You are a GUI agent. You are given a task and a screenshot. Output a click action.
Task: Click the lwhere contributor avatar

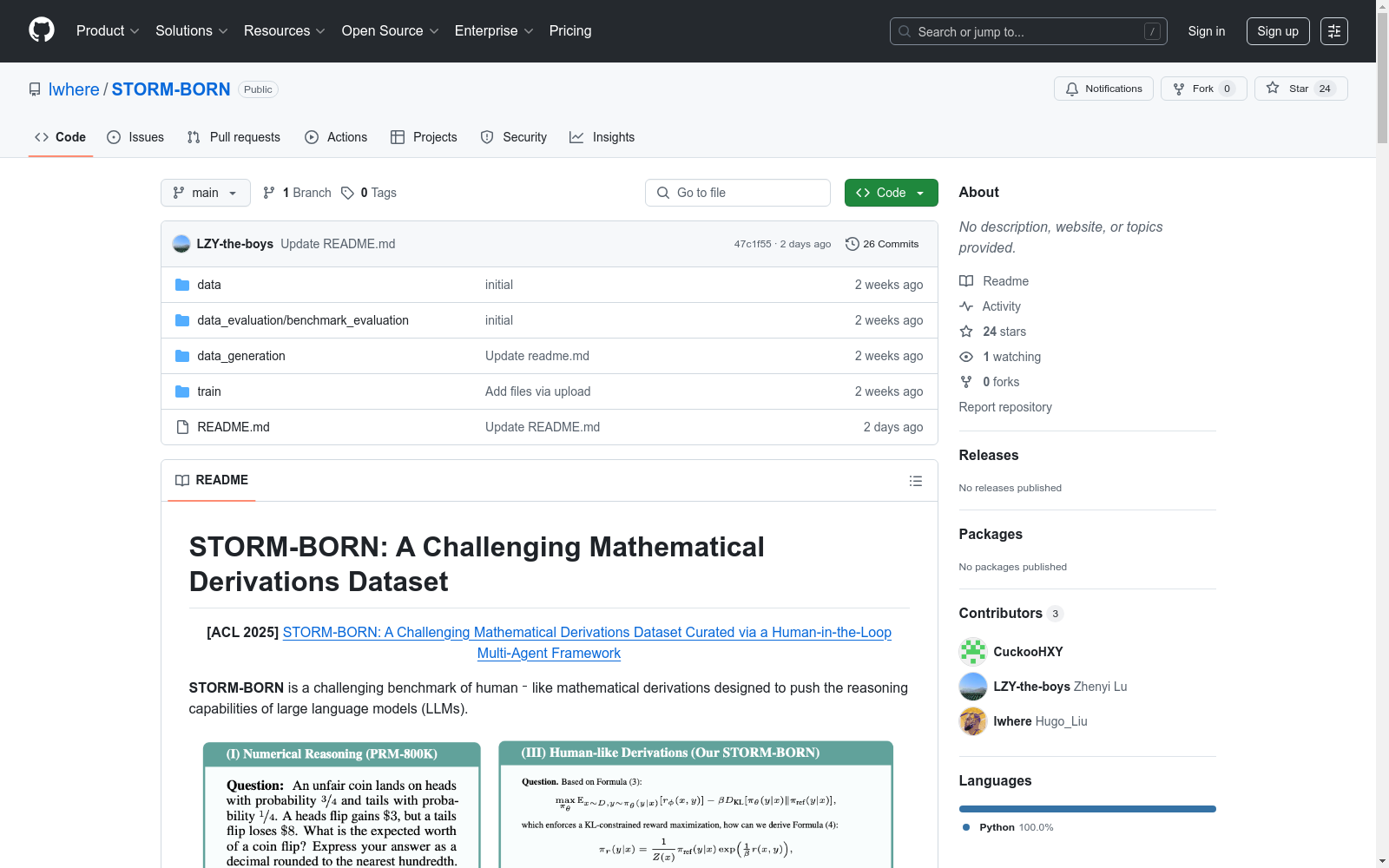coord(973,721)
